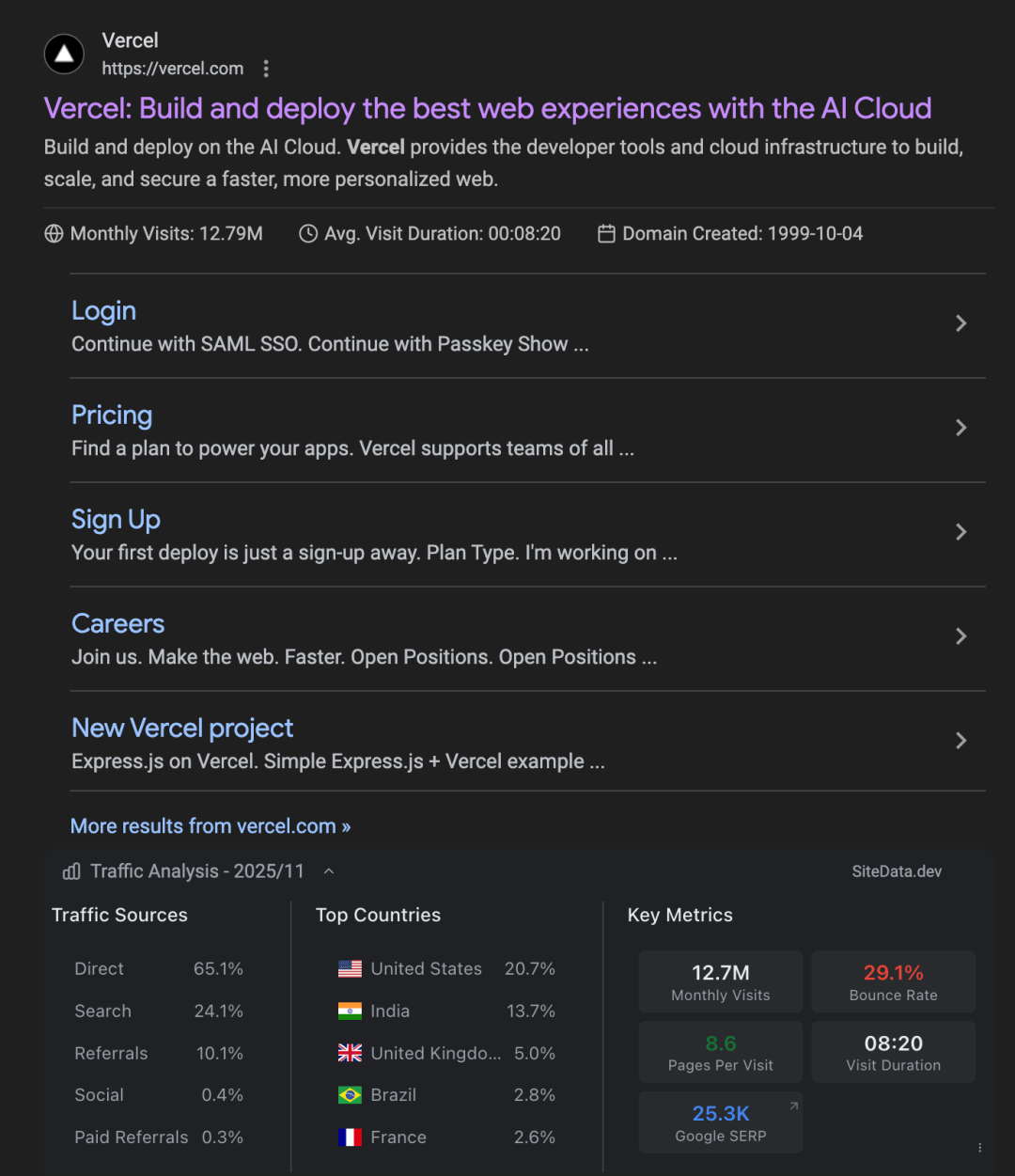Screen dimensions: 1015x1176
Task: Click the bar chart icon near Traffic Analysis
Action: click(x=71, y=872)
